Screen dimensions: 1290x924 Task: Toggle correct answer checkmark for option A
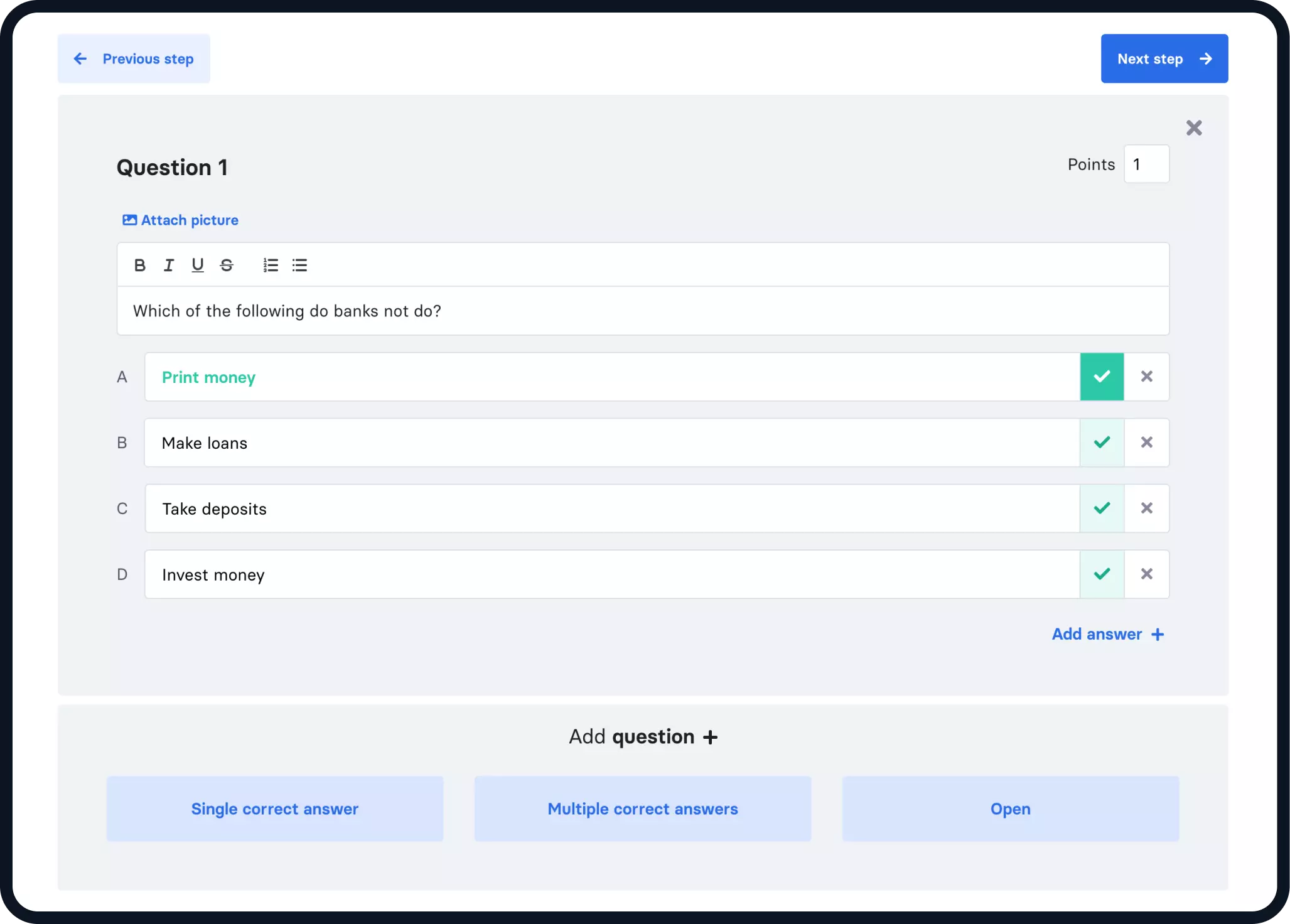point(1101,376)
